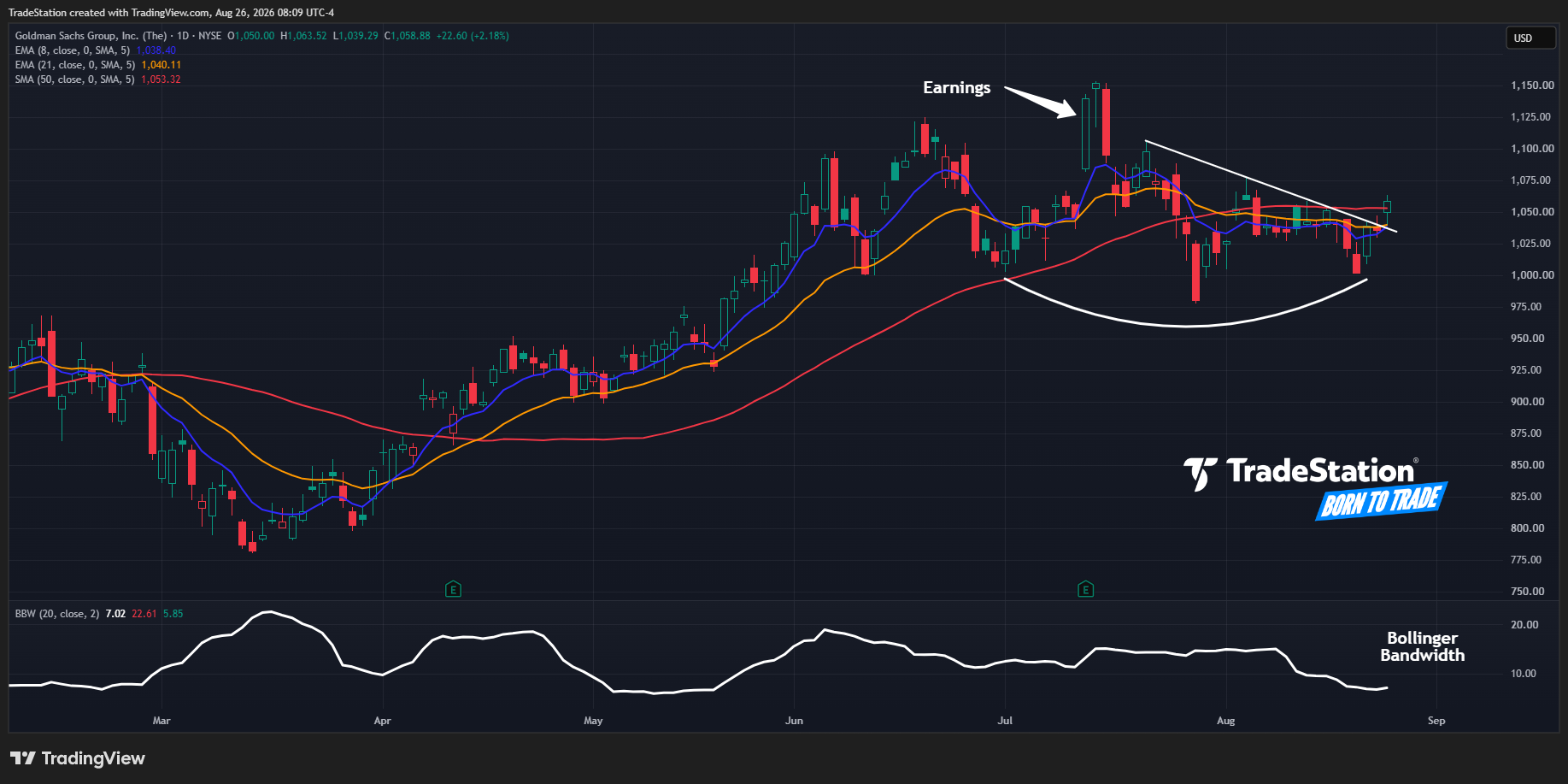The image size is (1568, 784).
Task: Click the BBW value 22.61
Action: tap(144, 614)
